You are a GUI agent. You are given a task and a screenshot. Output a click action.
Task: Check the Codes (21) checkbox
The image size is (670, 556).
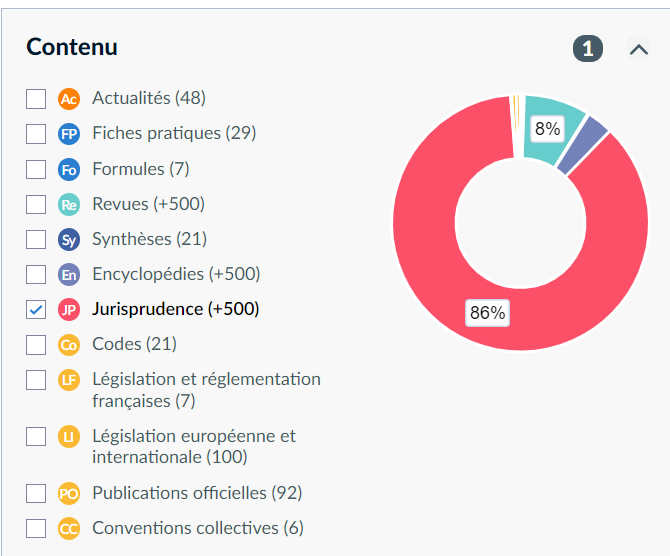[36, 344]
